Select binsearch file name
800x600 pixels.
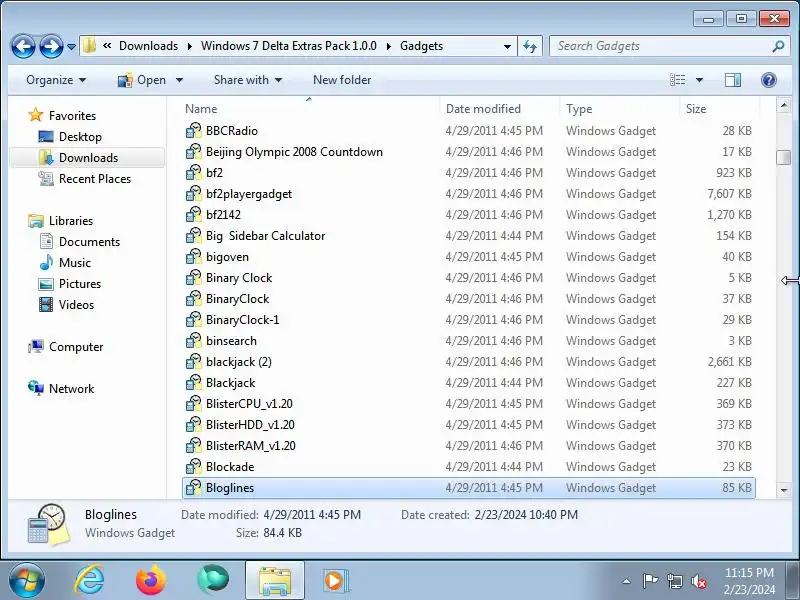pos(231,341)
